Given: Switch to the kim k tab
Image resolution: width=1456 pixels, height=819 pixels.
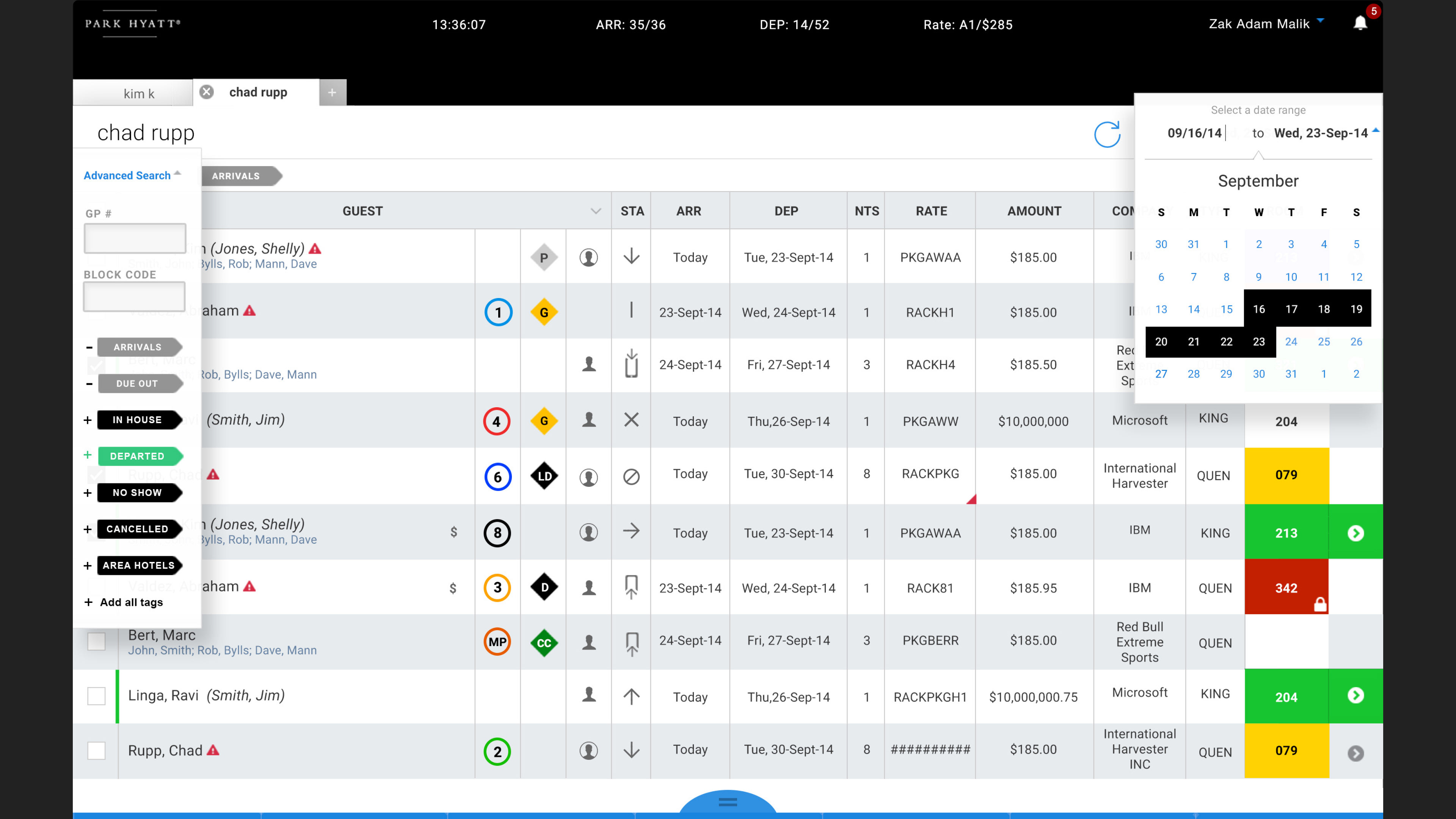Looking at the screenshot, I should click(x=139, y=93).
